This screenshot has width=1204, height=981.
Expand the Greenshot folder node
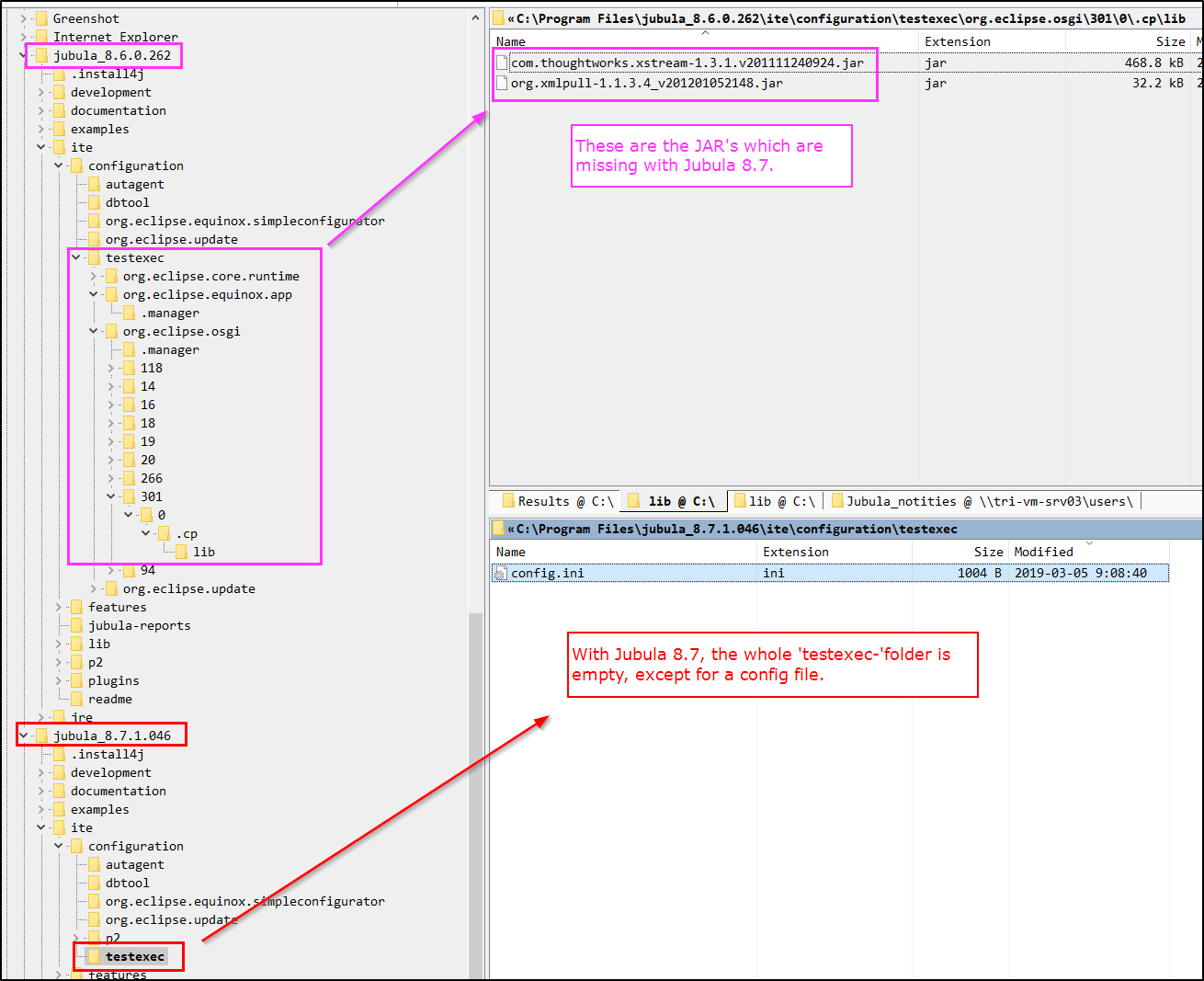23,18
